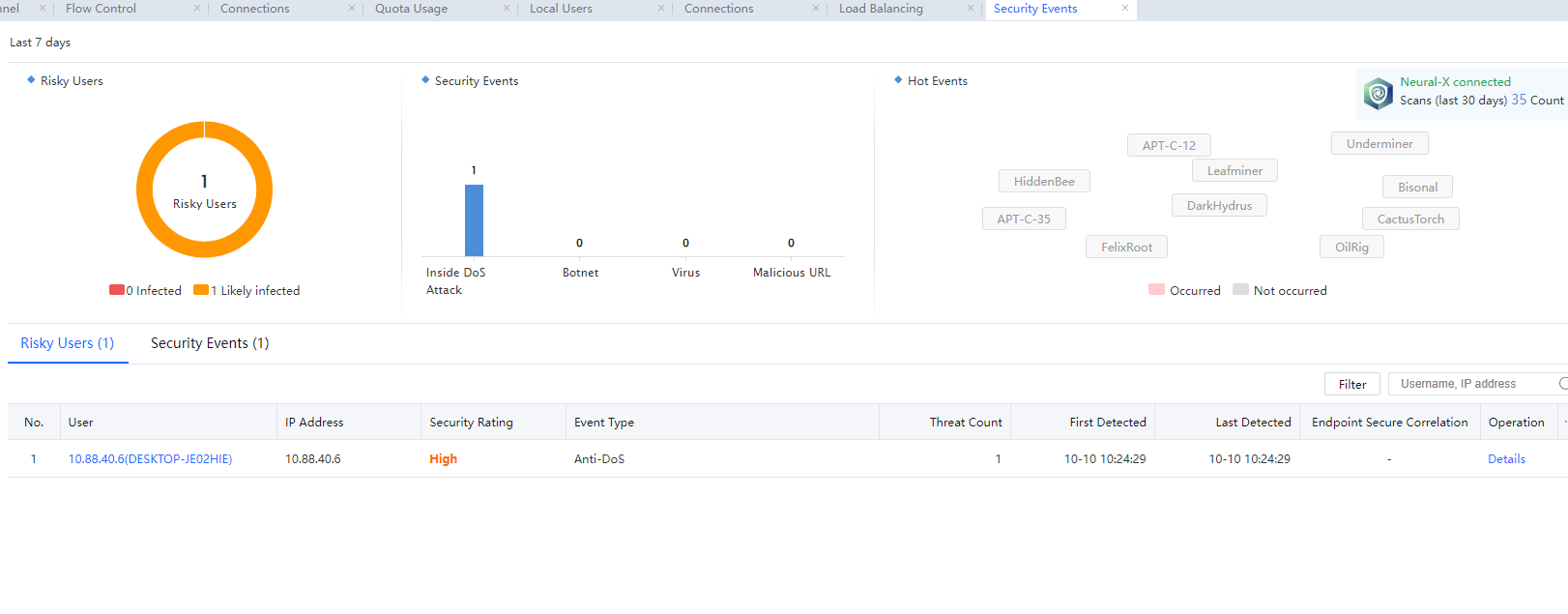Open the Security Events (1) tab

(x=210, y=343)
